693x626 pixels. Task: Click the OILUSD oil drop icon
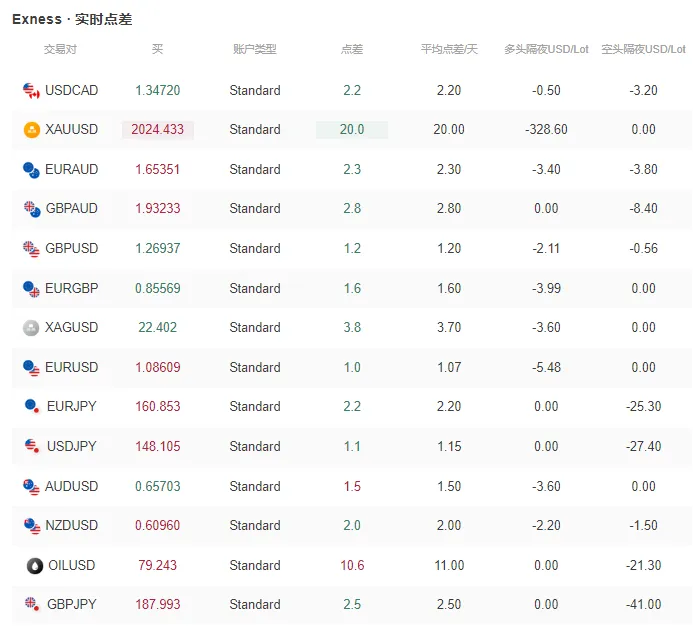(x=35, y=565)
